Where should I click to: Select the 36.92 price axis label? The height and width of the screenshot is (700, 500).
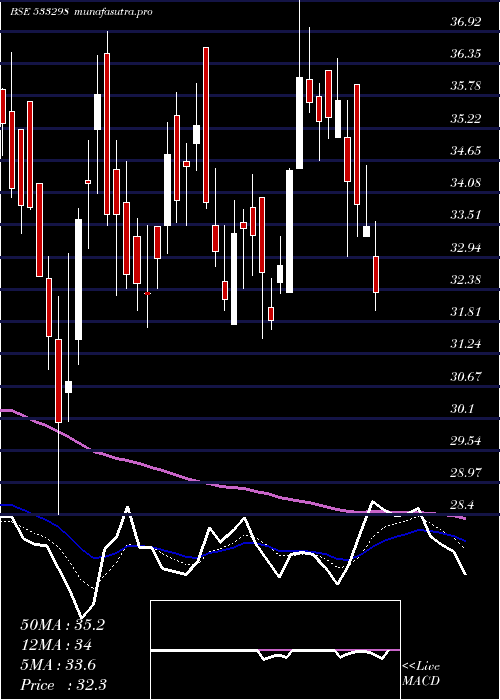(x=466, y=21)
